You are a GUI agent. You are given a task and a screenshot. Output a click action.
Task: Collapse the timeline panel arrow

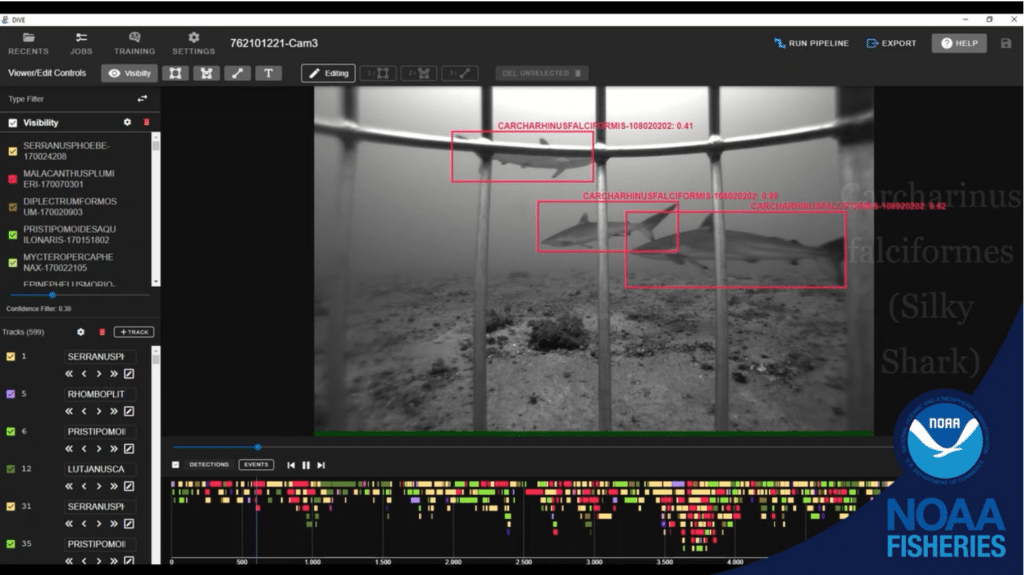pyautogui.click(x=176, y=465)
